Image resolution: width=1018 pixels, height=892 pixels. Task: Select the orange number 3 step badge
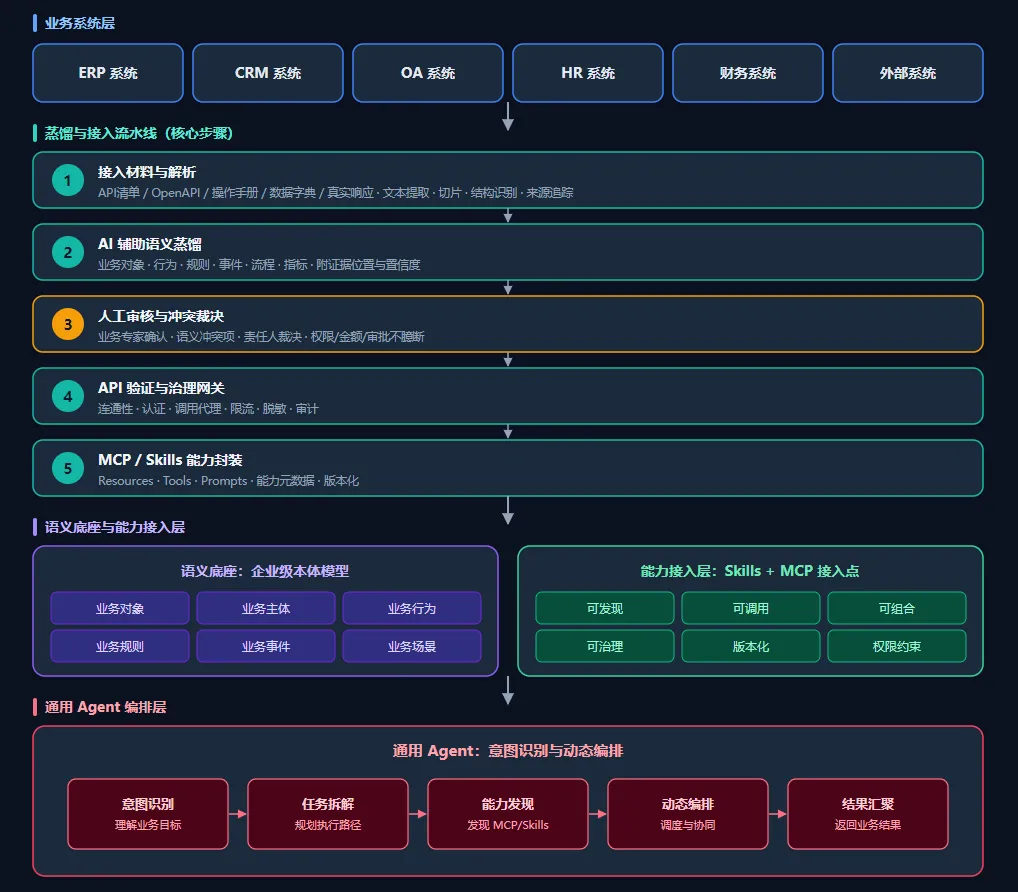pos(68,325)
